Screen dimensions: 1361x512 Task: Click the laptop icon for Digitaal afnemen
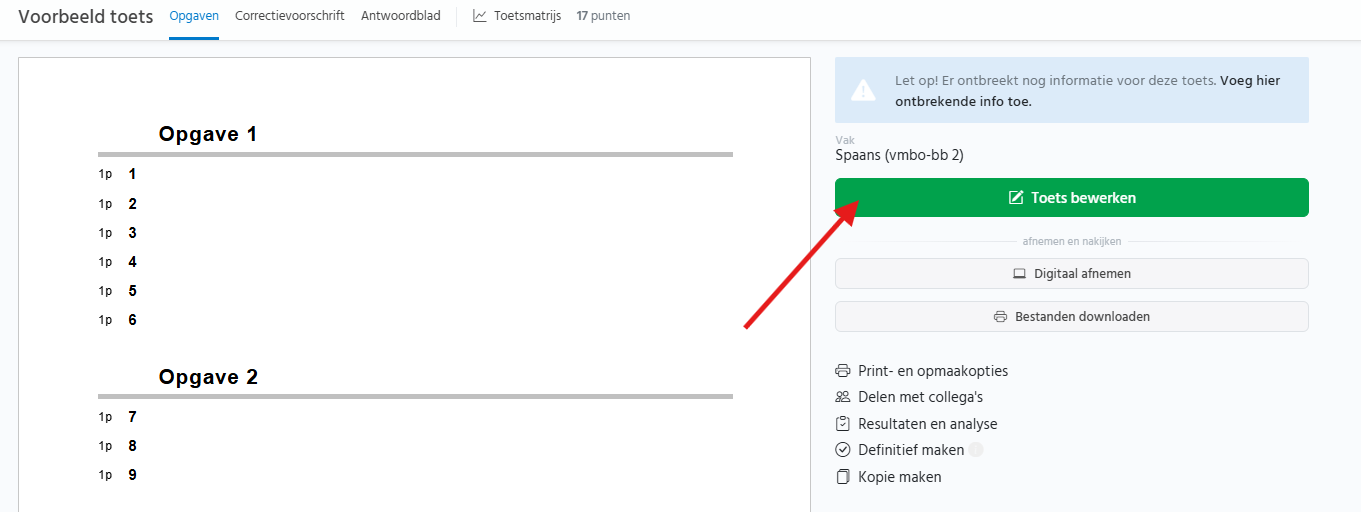pyautogui.click(x=1020, y=274)
